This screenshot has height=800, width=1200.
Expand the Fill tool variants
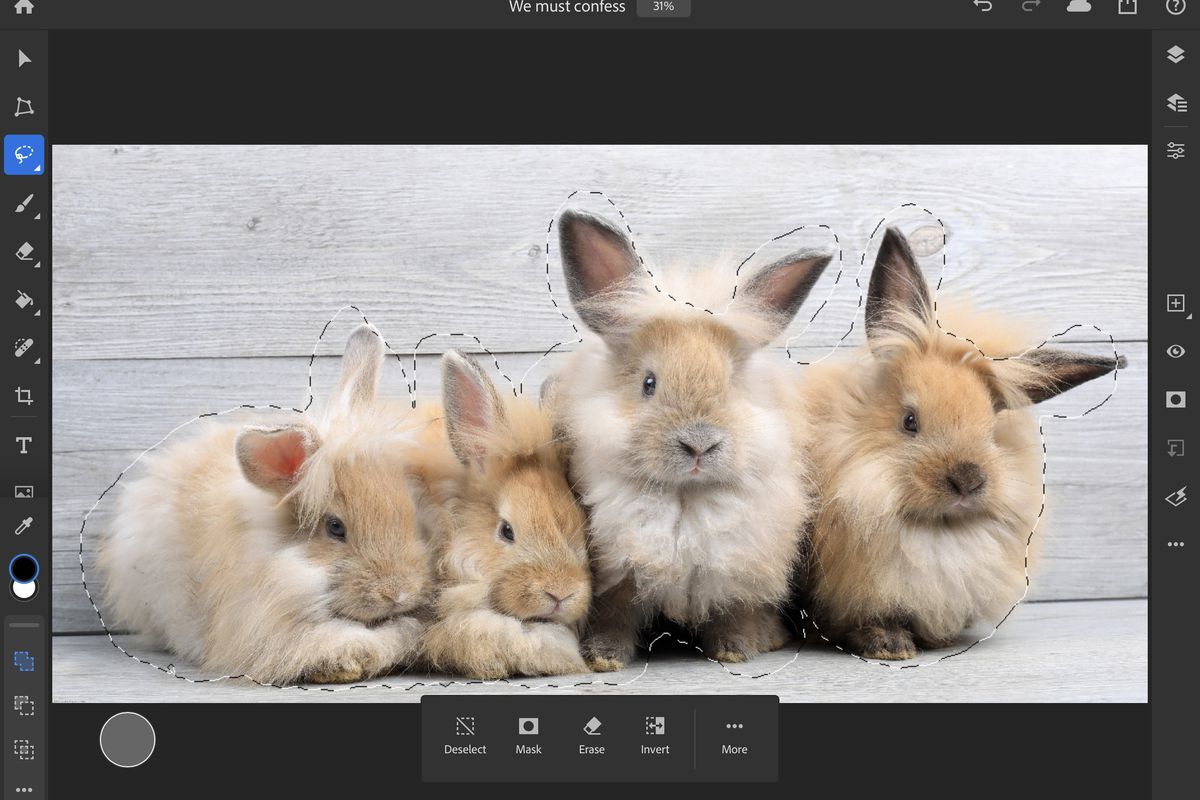(38, 315)
